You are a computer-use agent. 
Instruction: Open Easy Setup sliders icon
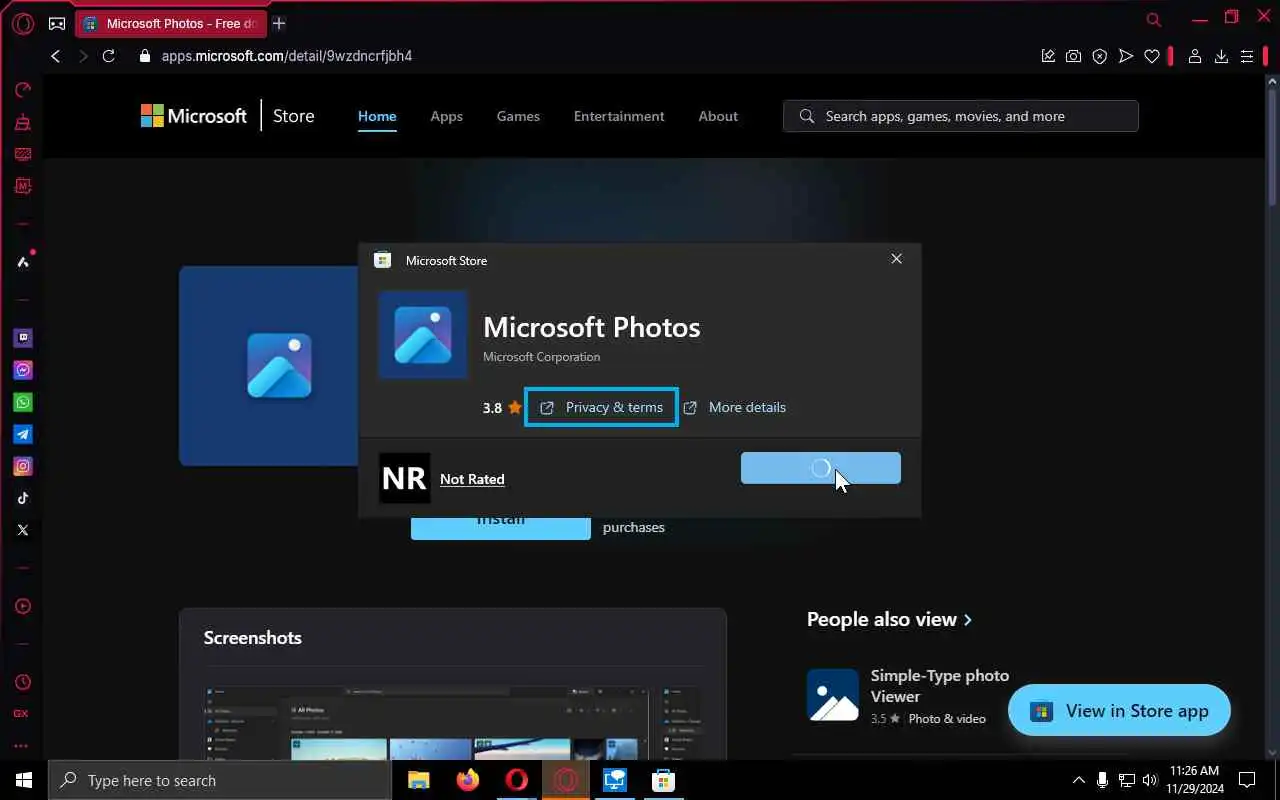(1247, 56)
